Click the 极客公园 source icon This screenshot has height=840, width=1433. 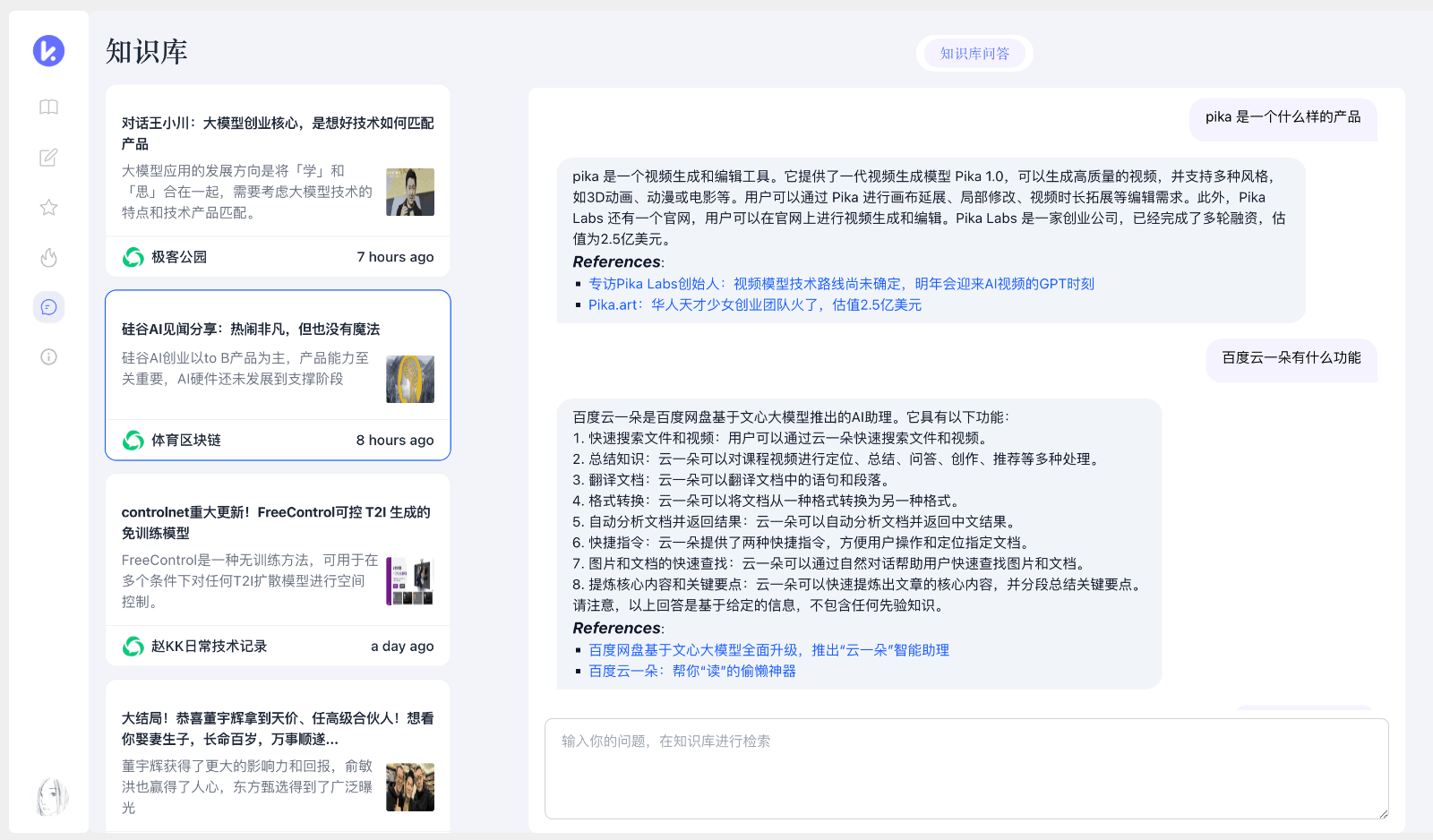tap(133, 257)
